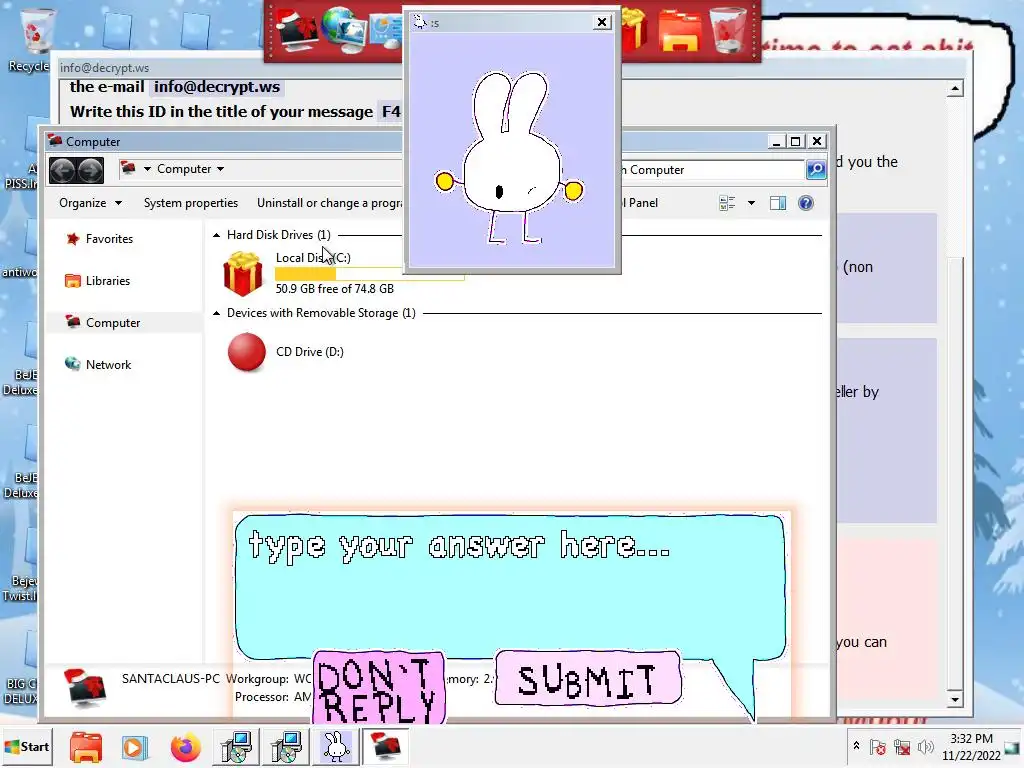This screenshot has width=1024, height=768.
Task: Toggle the preview pane icon
Action: 778,203
